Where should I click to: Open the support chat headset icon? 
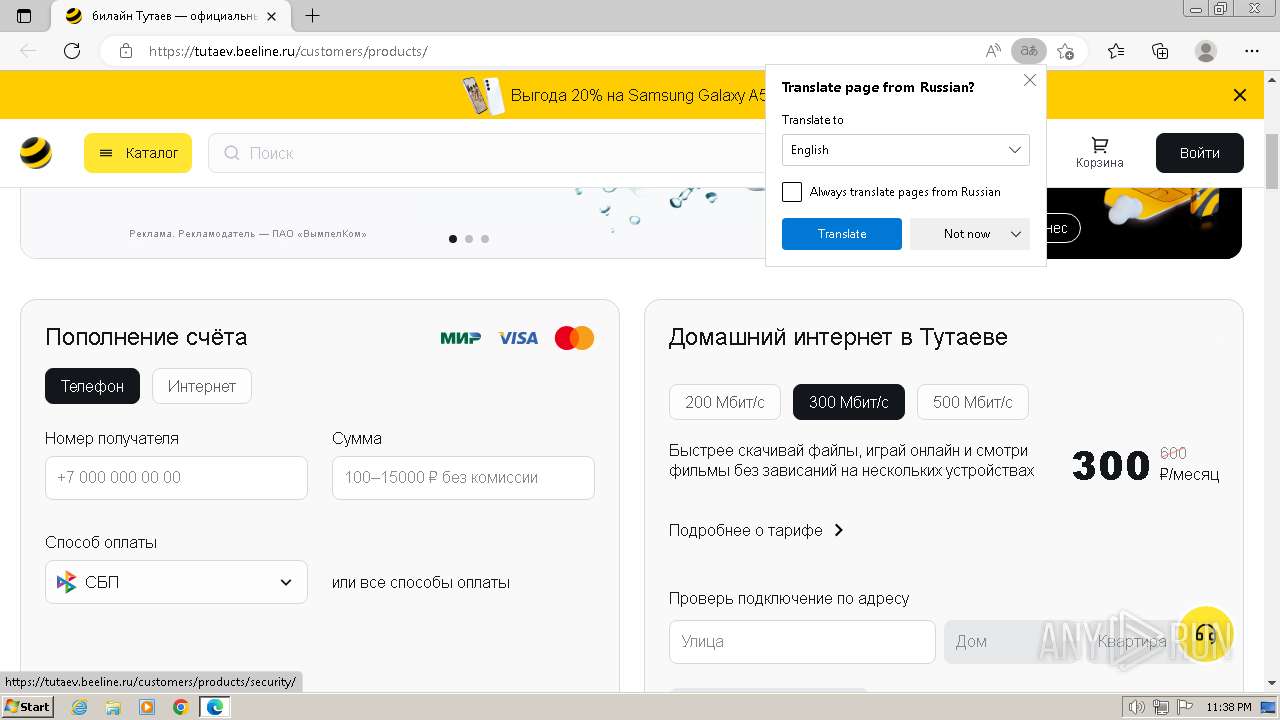(x=1206, y=633)
